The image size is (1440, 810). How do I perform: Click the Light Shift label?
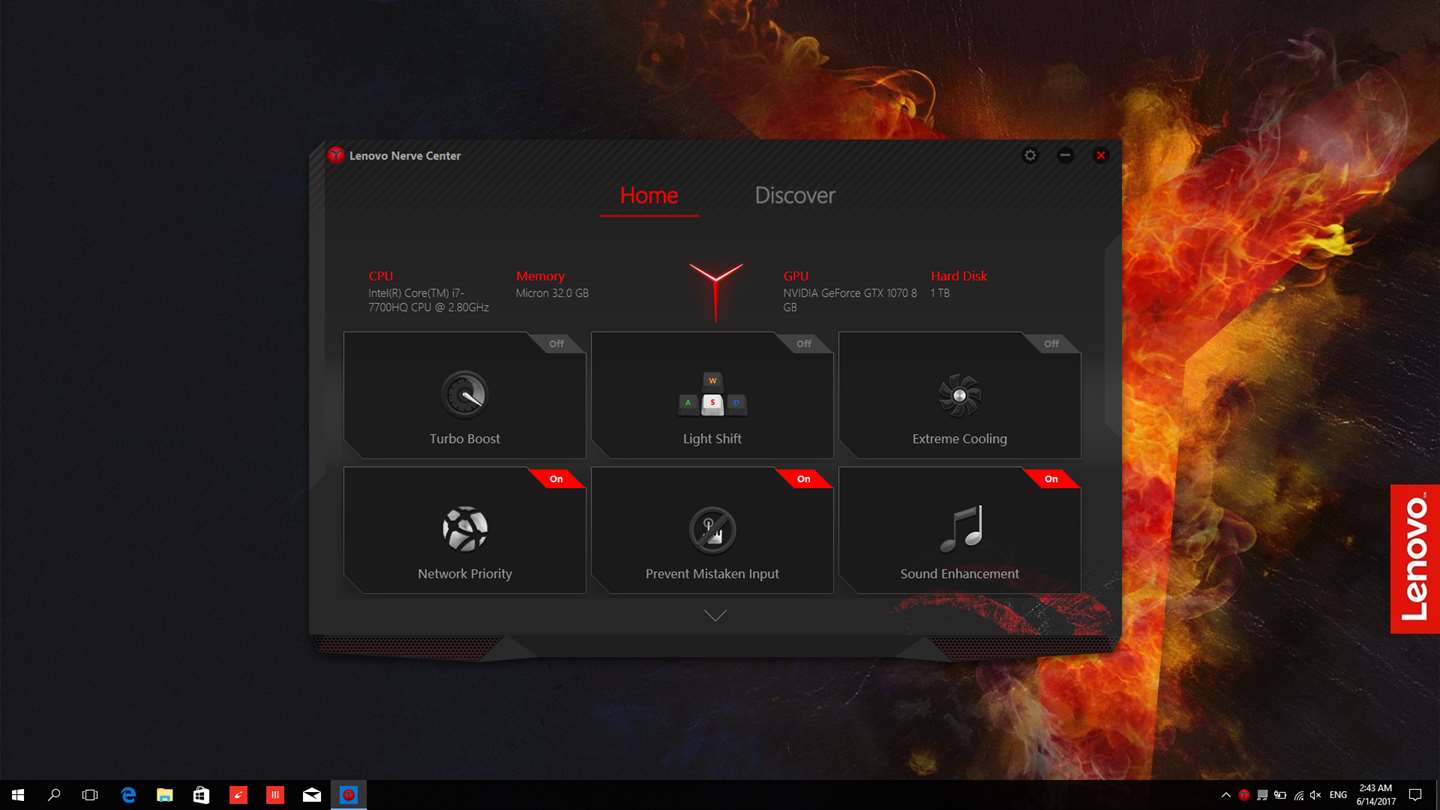[712, 439]
